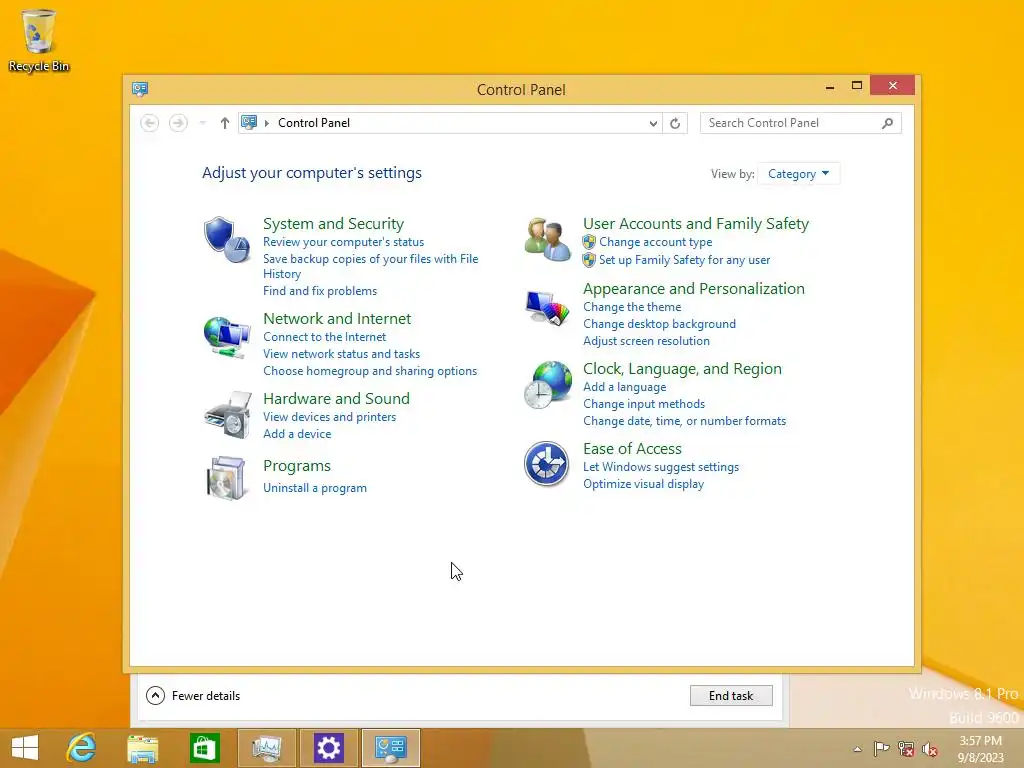Open Hardware and Sound printer icon
The height and width of the screenshot is (768, 1024).
pyautogui.click(x=227, y=415)
